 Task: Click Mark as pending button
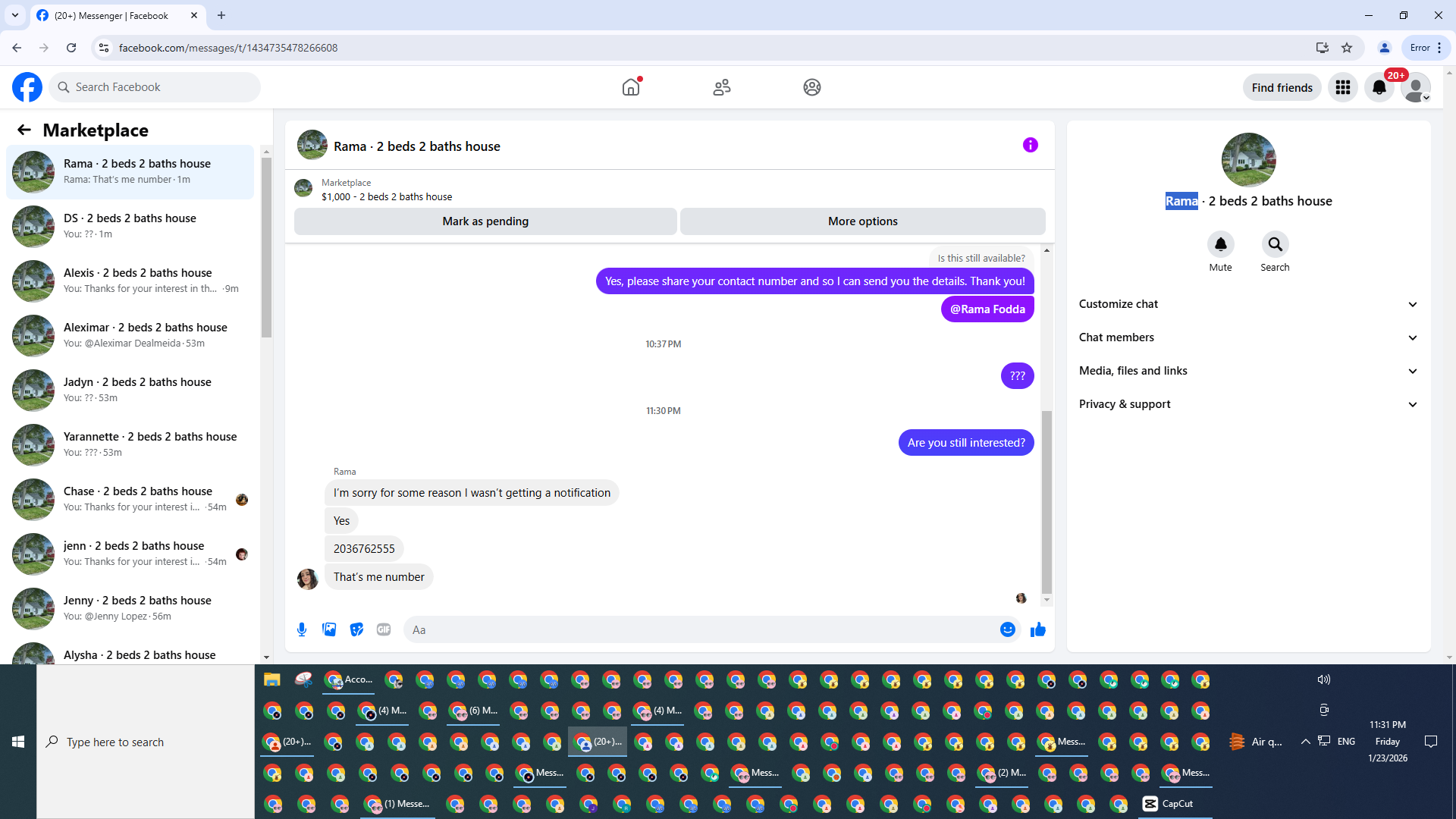click(x=485, y=221)
